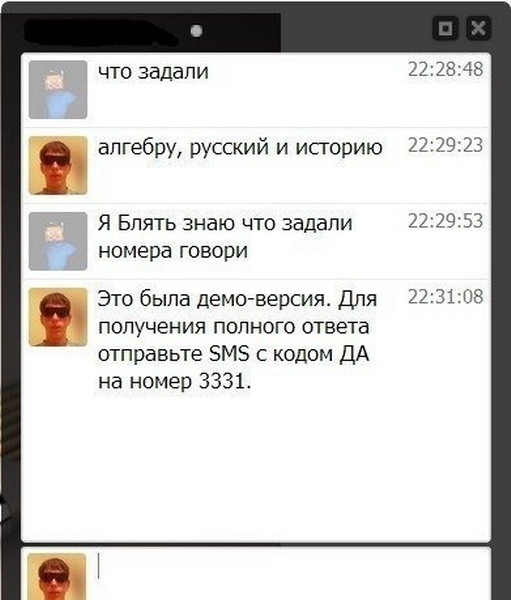
Task: Click the online status dot in header
Action: pos(196,31)
